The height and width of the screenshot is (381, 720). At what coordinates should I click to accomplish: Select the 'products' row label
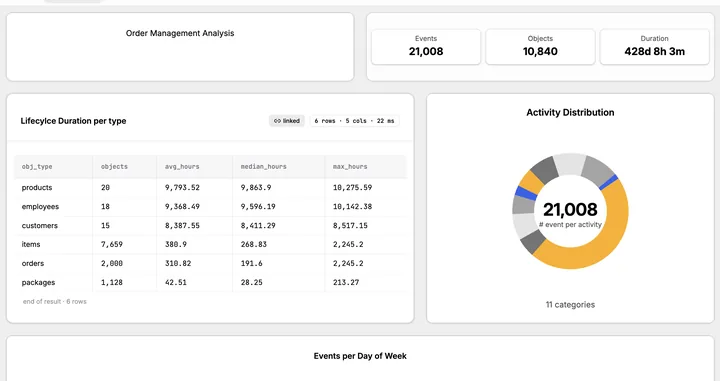coord(37,187)
